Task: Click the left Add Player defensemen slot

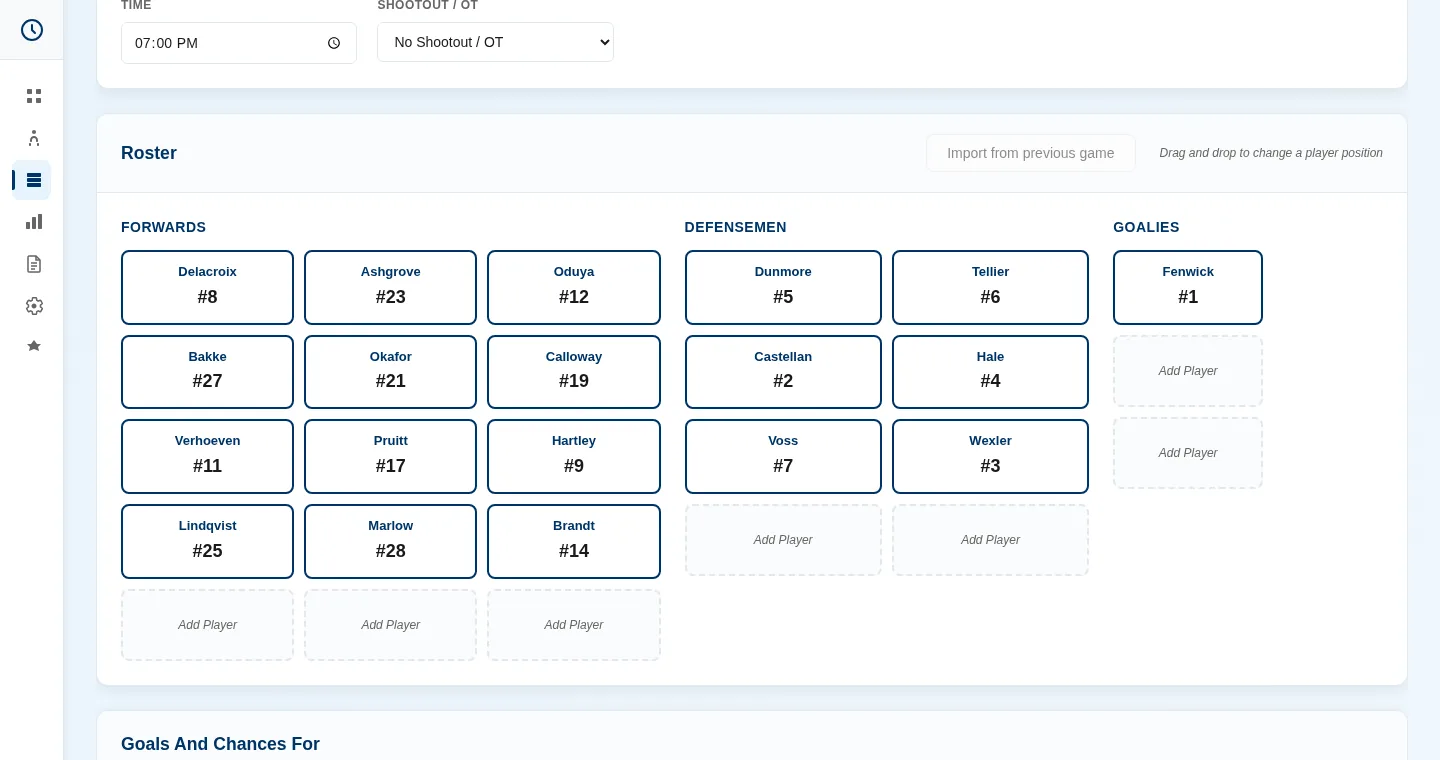Action: click(783, 540)
